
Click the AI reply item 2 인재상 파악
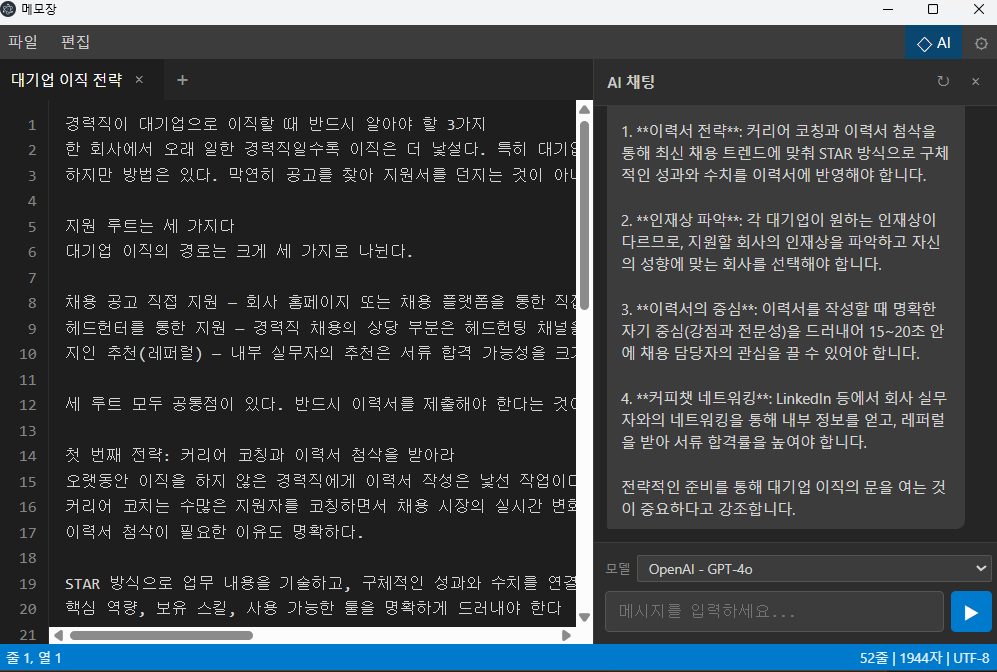coord(781,242)
